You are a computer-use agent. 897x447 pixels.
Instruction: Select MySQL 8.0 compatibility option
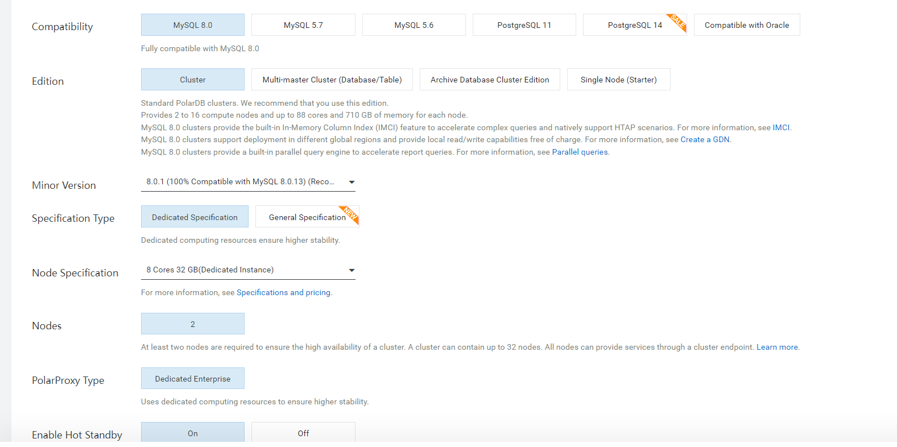193,25
